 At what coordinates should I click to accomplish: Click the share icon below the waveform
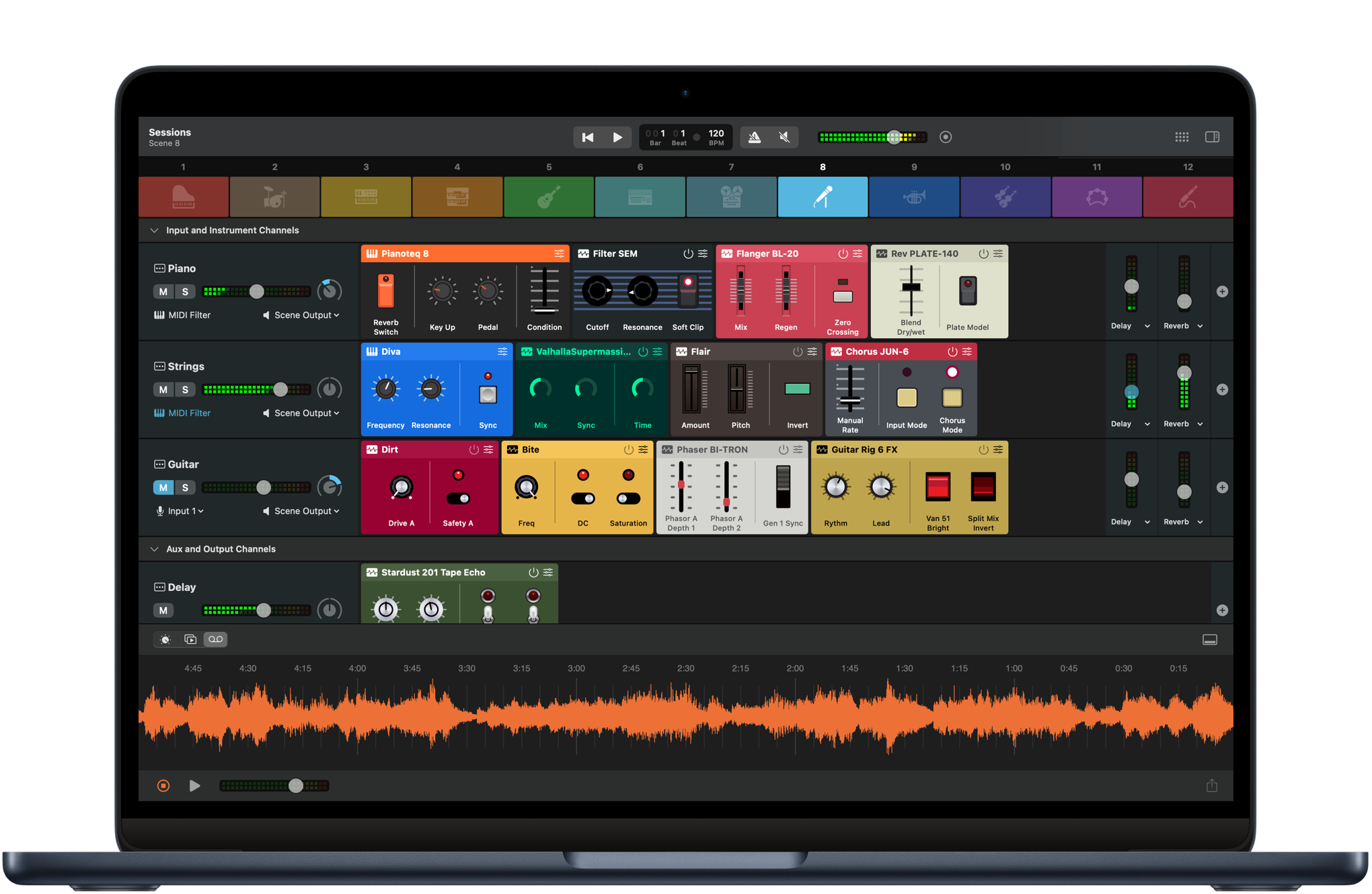[x=1211, y=785]
